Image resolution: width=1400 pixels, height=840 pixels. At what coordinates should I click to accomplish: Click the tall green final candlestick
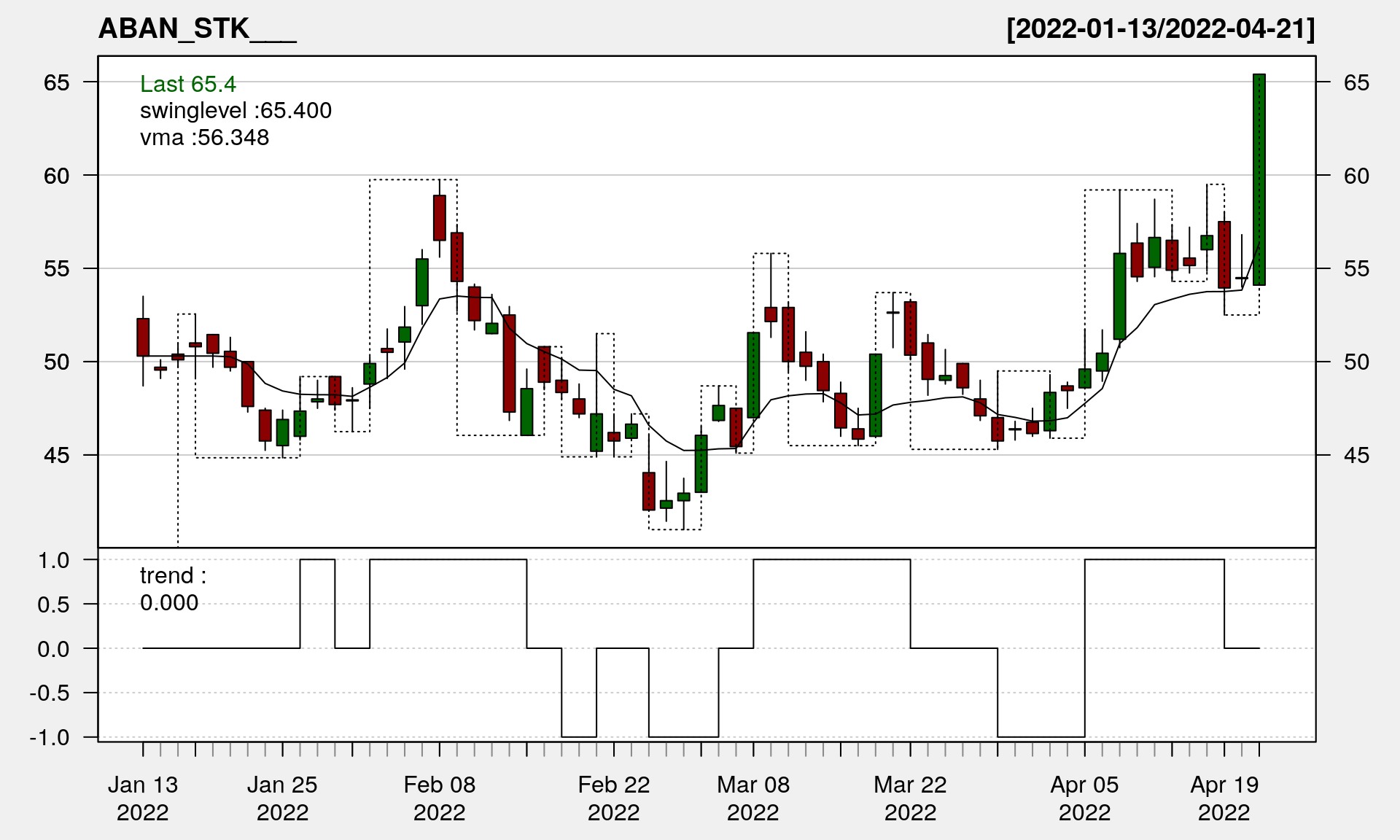tap(1259, 179)
